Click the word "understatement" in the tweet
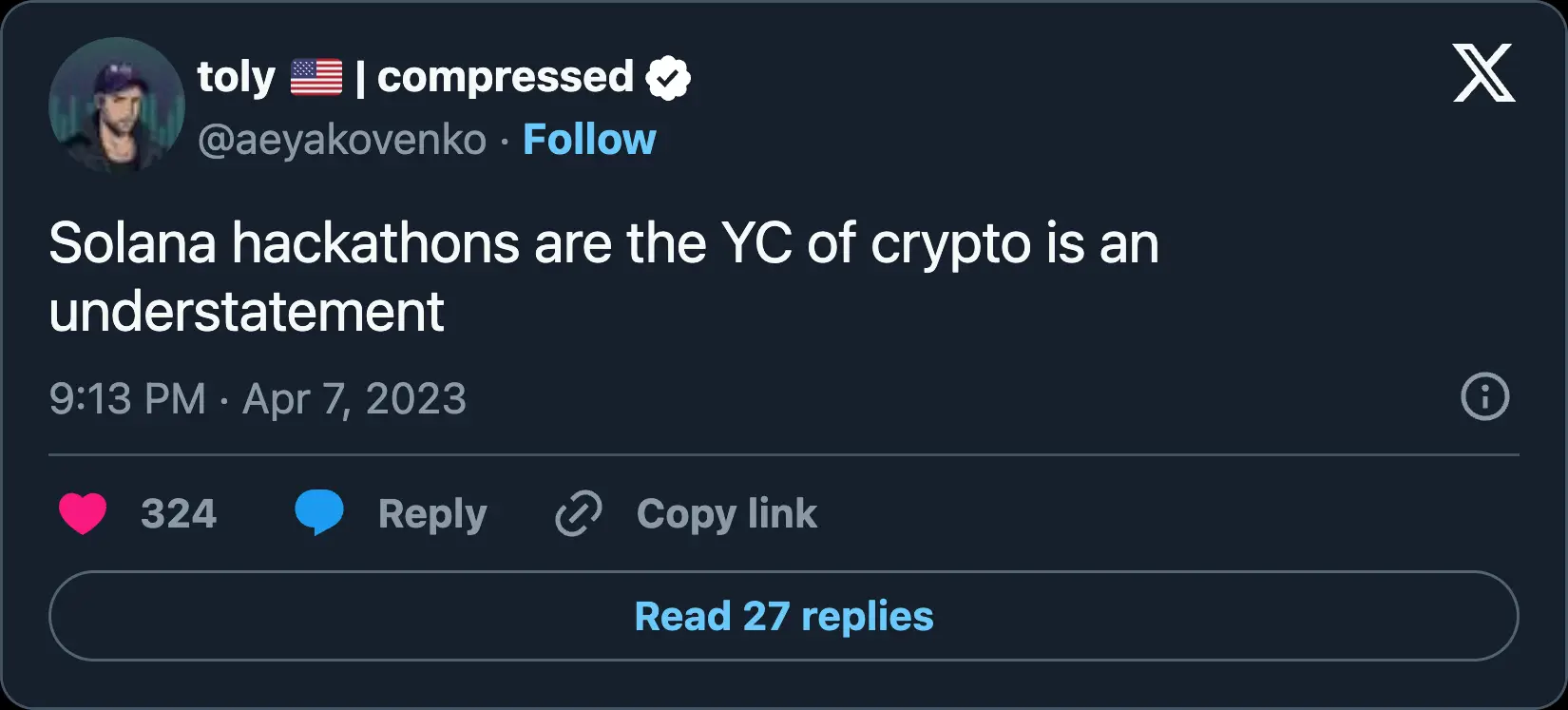Screen dimensions: 1568x710 coord(247,312)
